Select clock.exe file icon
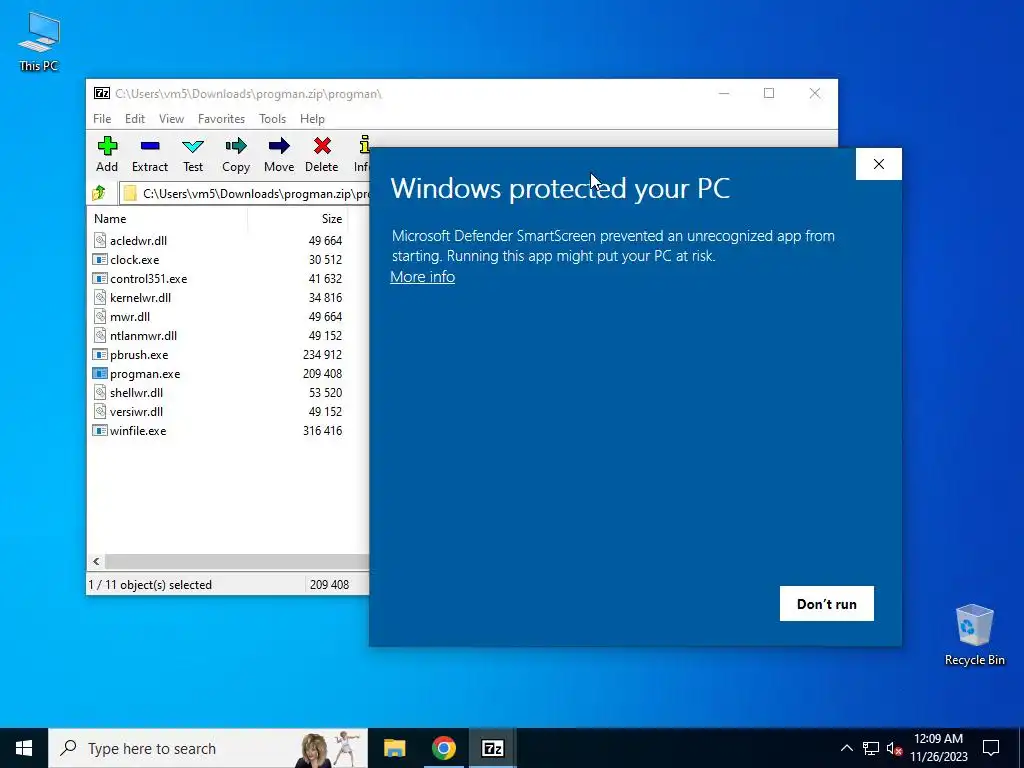 tap(99, 259)
